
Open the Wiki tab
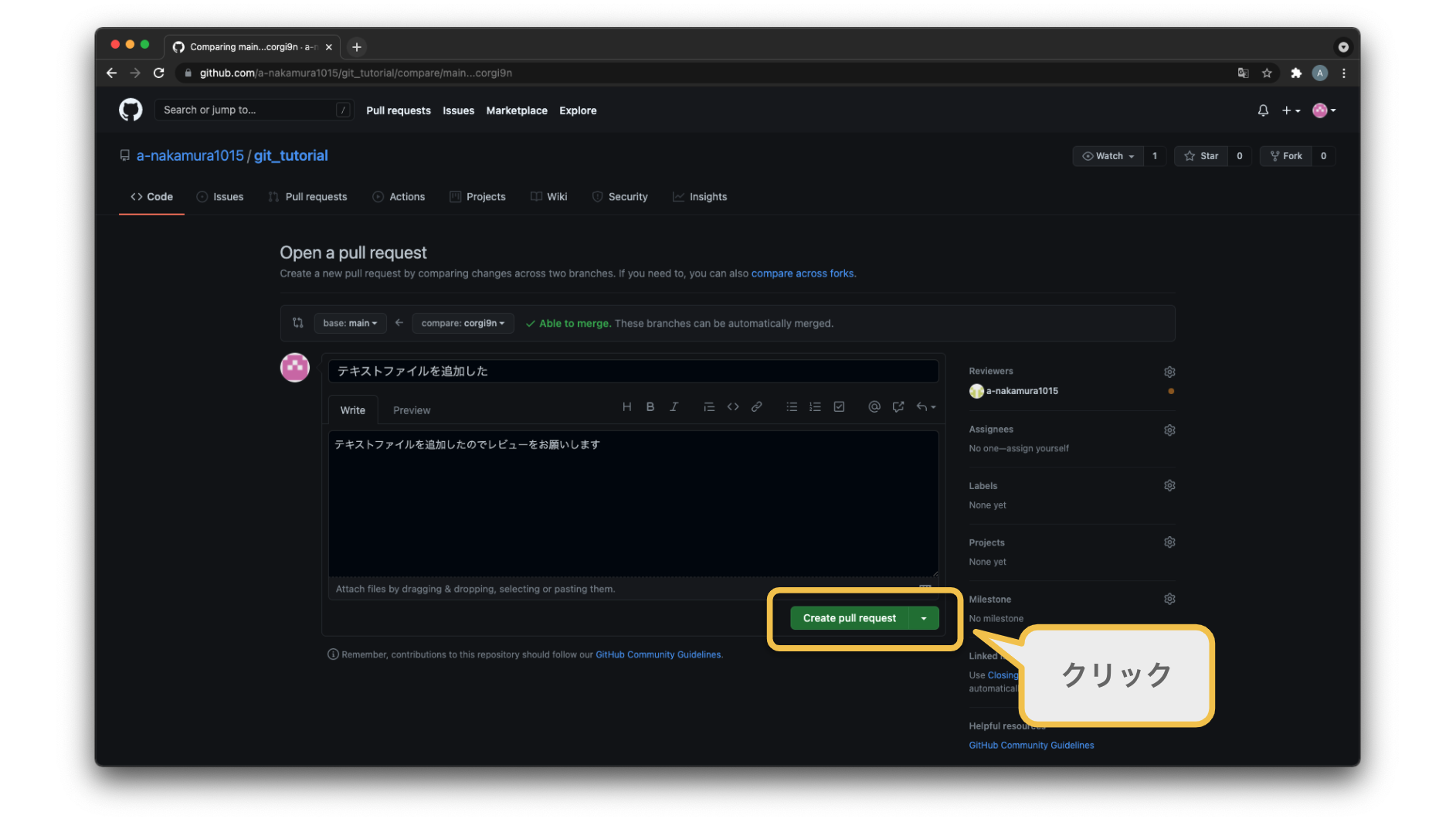[x=548, y=197]
